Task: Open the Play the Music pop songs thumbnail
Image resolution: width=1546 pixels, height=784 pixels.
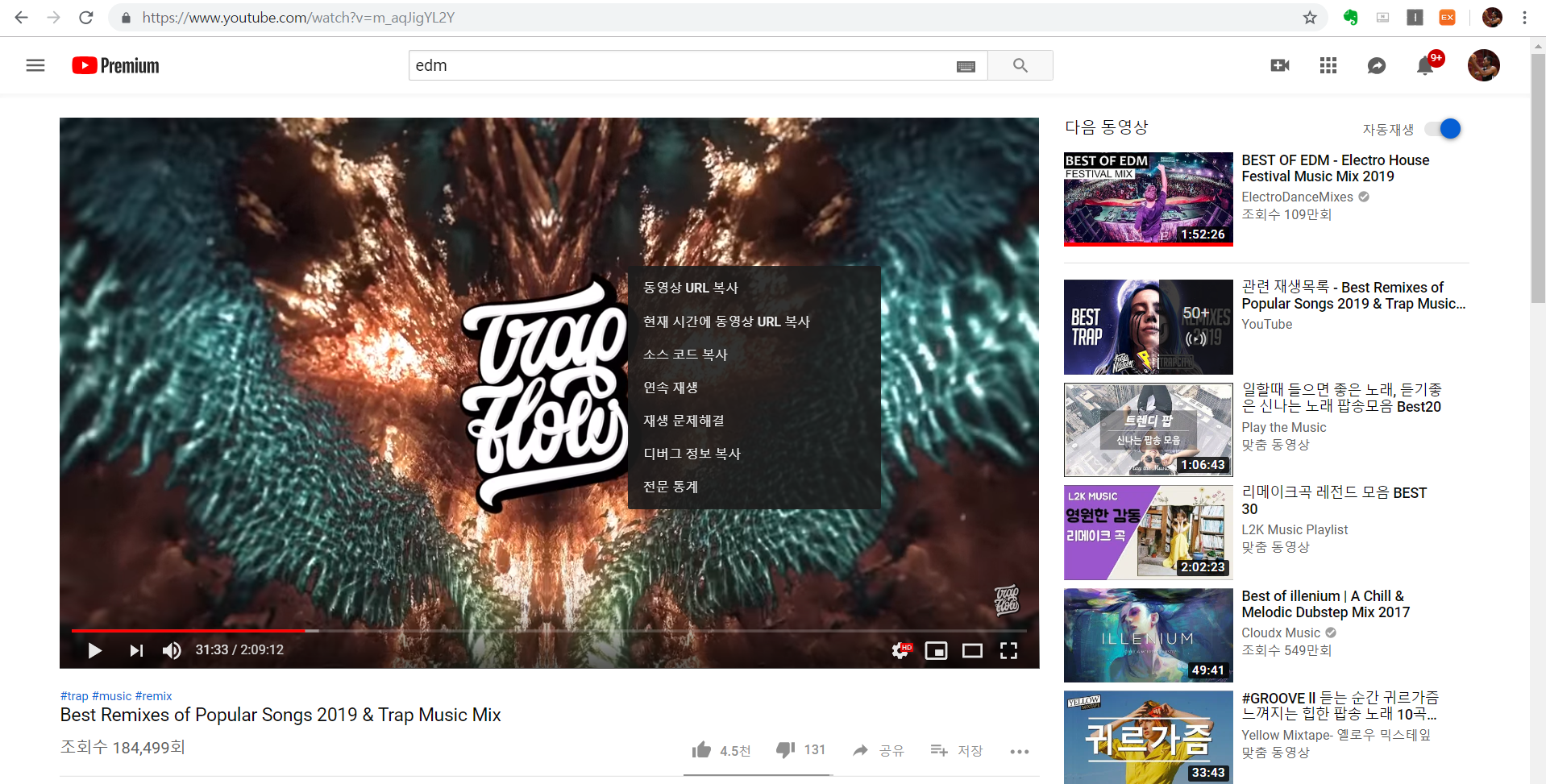Action: [x=1149, y=429]
